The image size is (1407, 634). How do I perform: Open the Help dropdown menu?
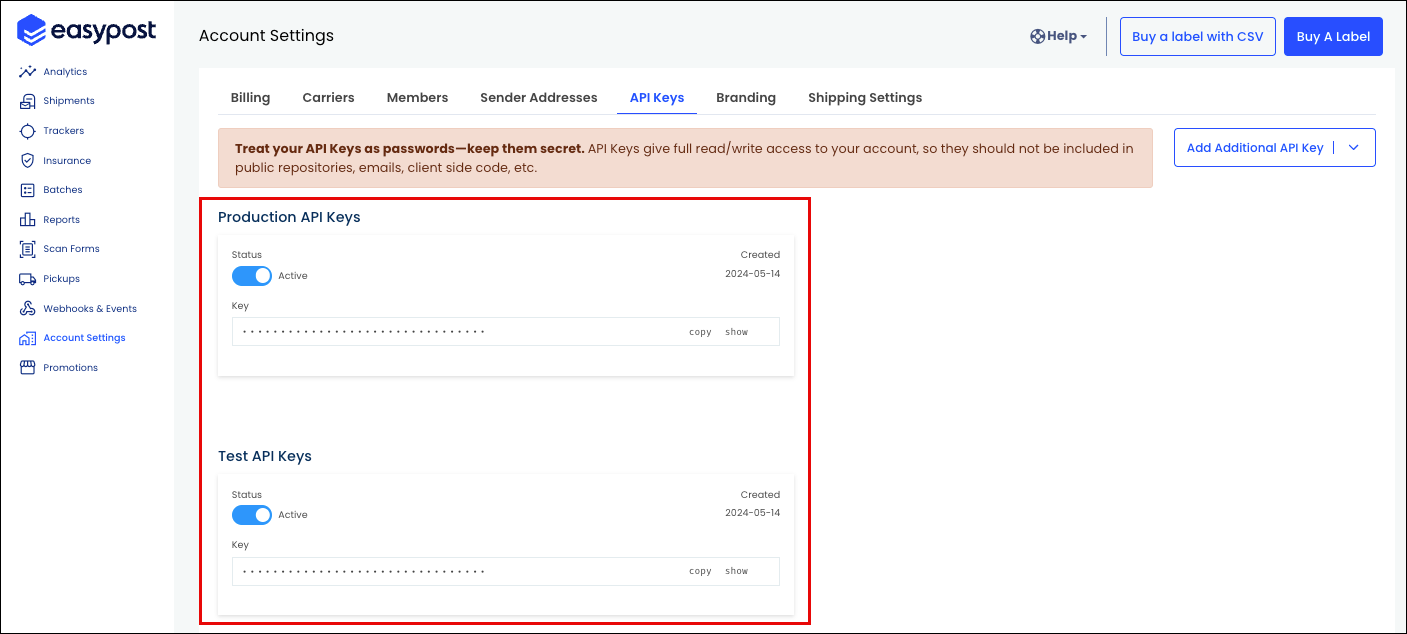(1058, 36)
